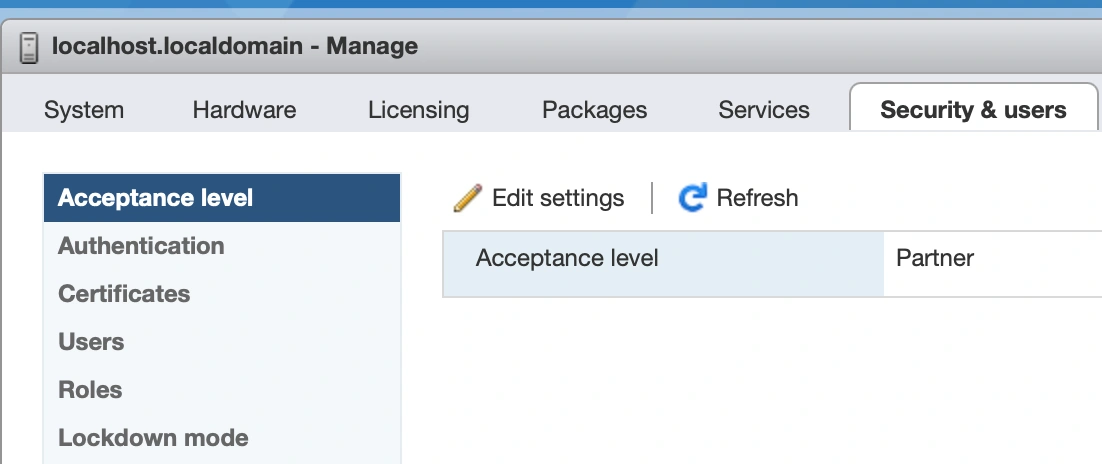Switch to the System tab

click(x=84, y=109)
